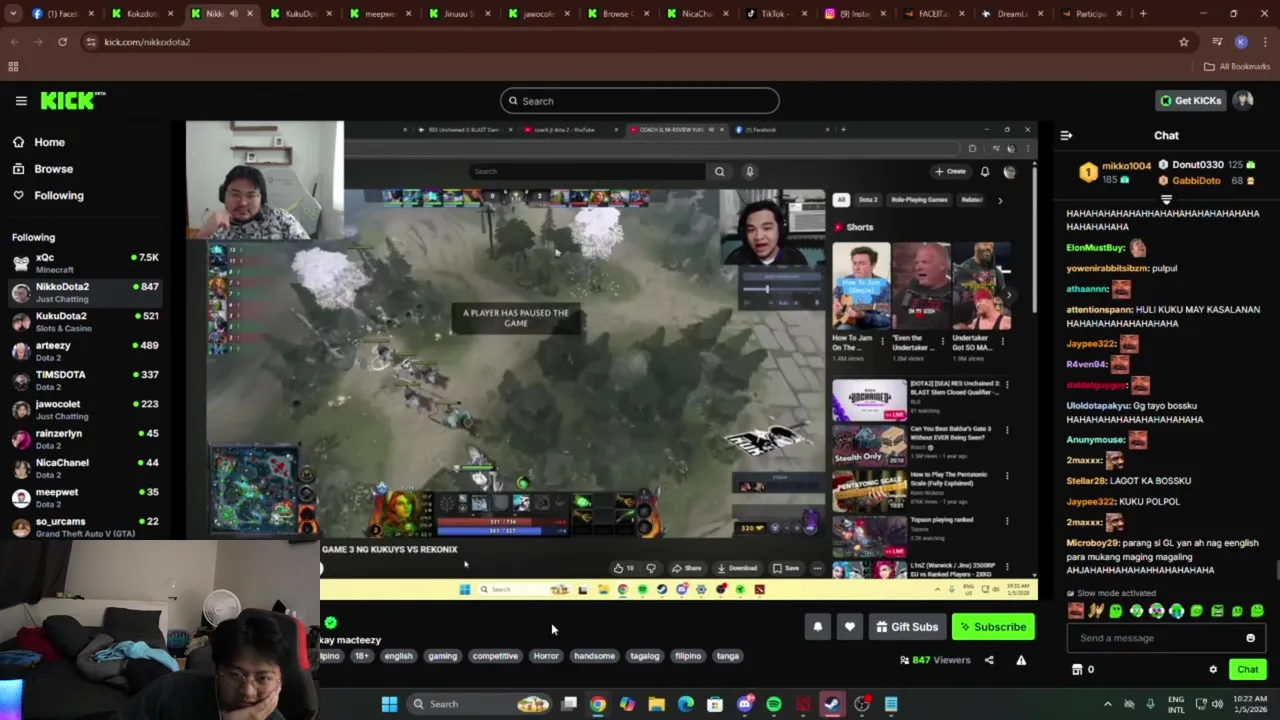Open KukuDota2 channel in Following list
1280x720 pixels.
(x=85, y=321)
